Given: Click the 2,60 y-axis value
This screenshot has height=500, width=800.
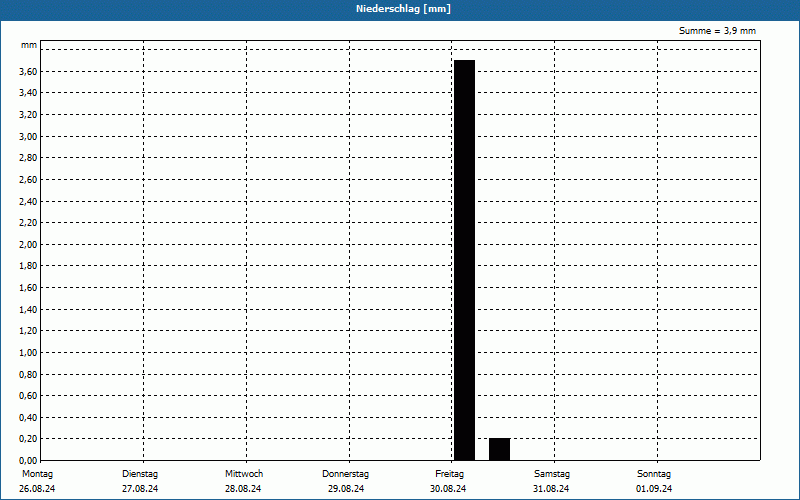Looking at the screenshot, I should click(x=28, y=180).
